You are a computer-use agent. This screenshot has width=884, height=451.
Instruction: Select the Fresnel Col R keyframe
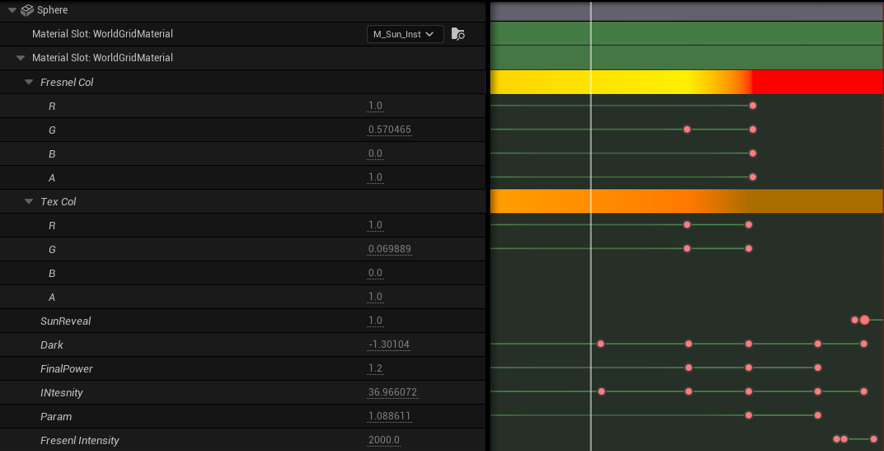753,106
